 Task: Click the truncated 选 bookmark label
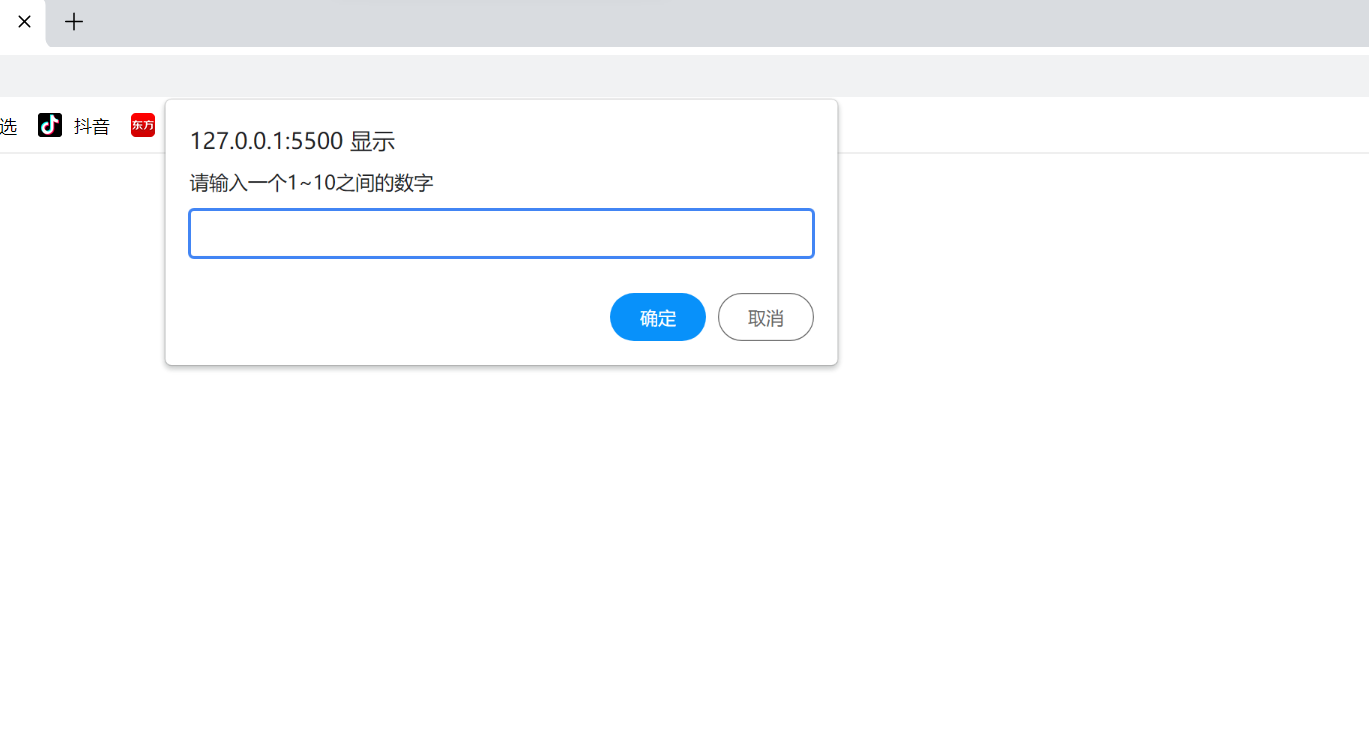(8, 126)
